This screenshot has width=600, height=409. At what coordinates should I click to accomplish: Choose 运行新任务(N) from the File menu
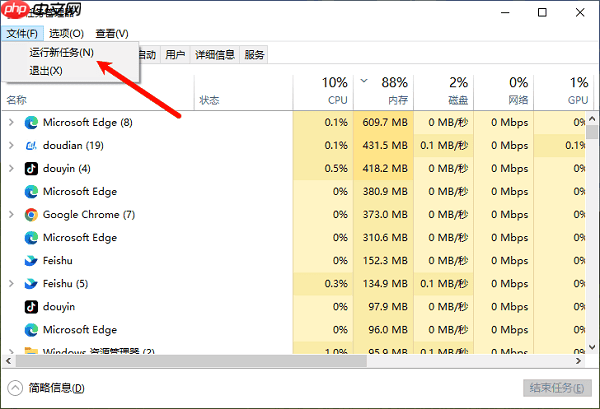pyautogui.click(x=61, y=52)
